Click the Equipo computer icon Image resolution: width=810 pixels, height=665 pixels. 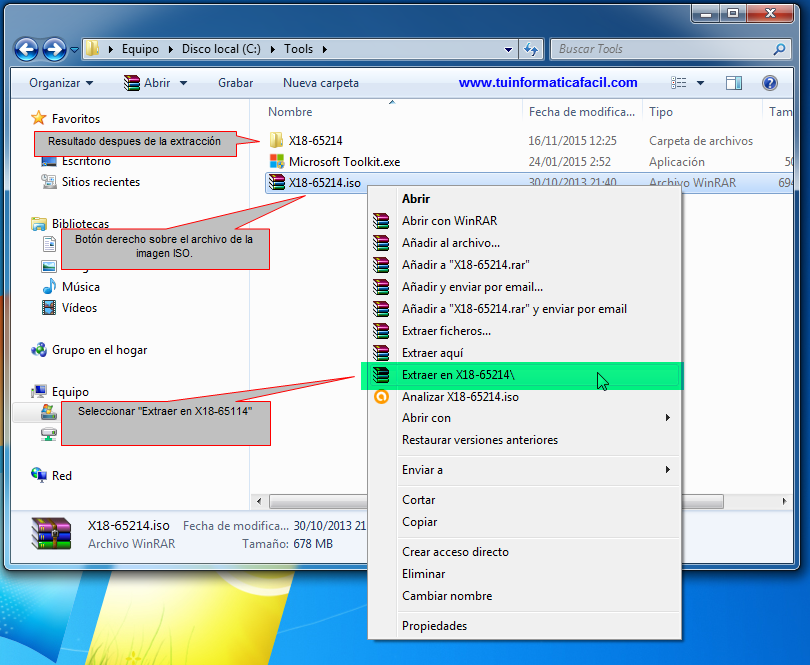[39, 392]
